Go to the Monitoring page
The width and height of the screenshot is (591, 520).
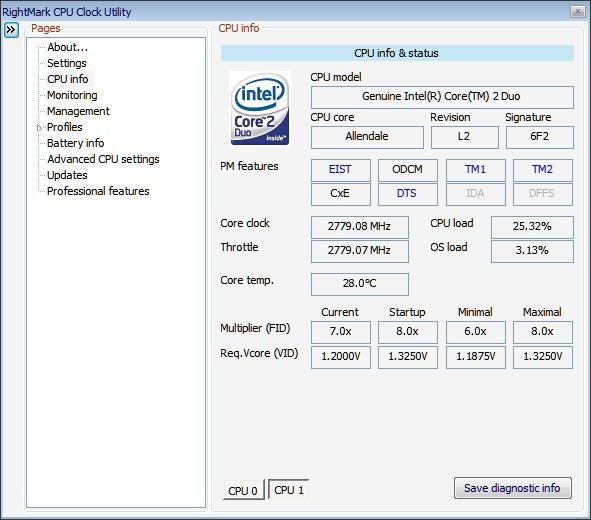click(x=72, y=95)
